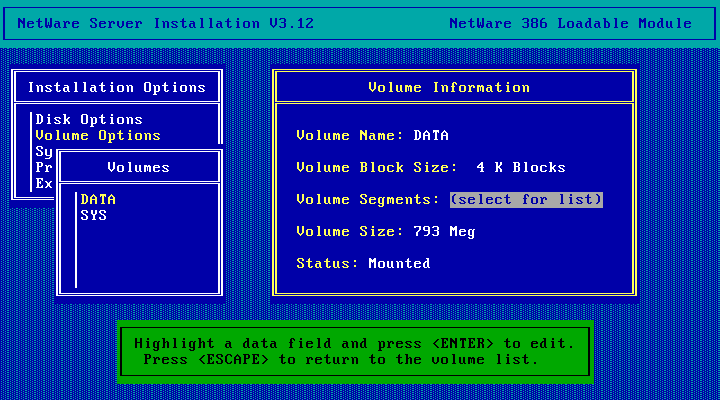This screenshot has height=400, width=720.
Task: Select partially hidden Sy menu entry
Action: 44,152
